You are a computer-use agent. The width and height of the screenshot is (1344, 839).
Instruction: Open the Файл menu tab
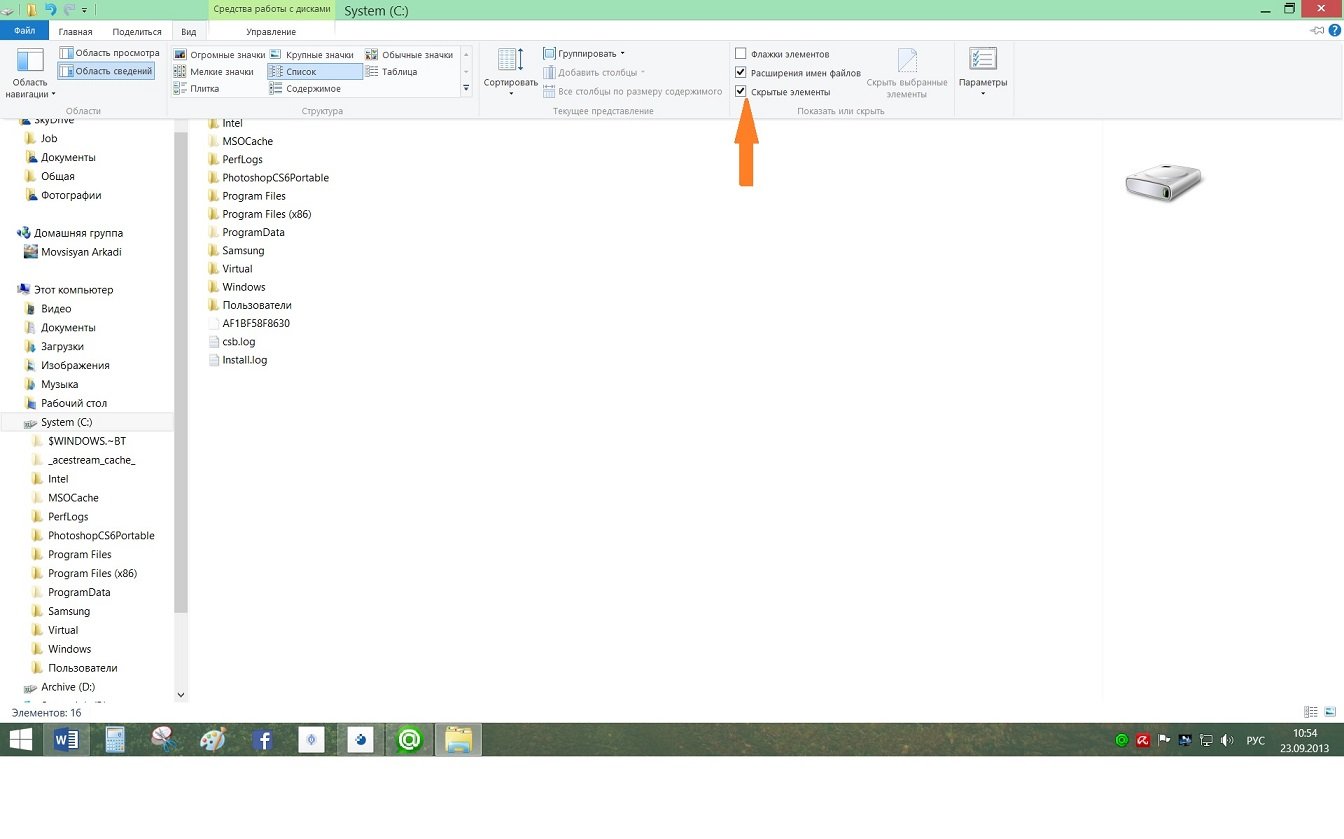pyautogui.click(x=24, y=32)
